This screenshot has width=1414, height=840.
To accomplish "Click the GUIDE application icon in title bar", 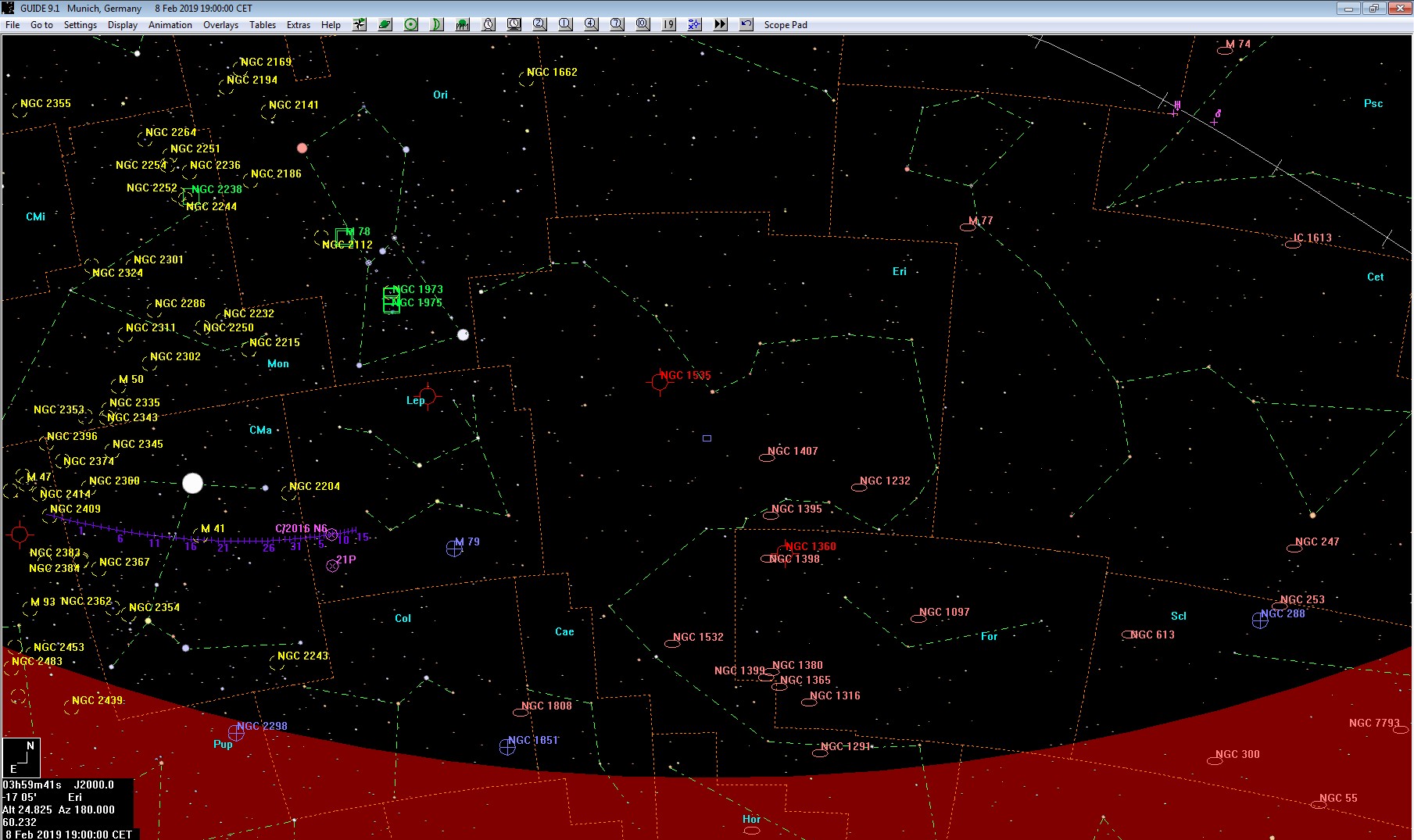I will click(x=9, y=8).
